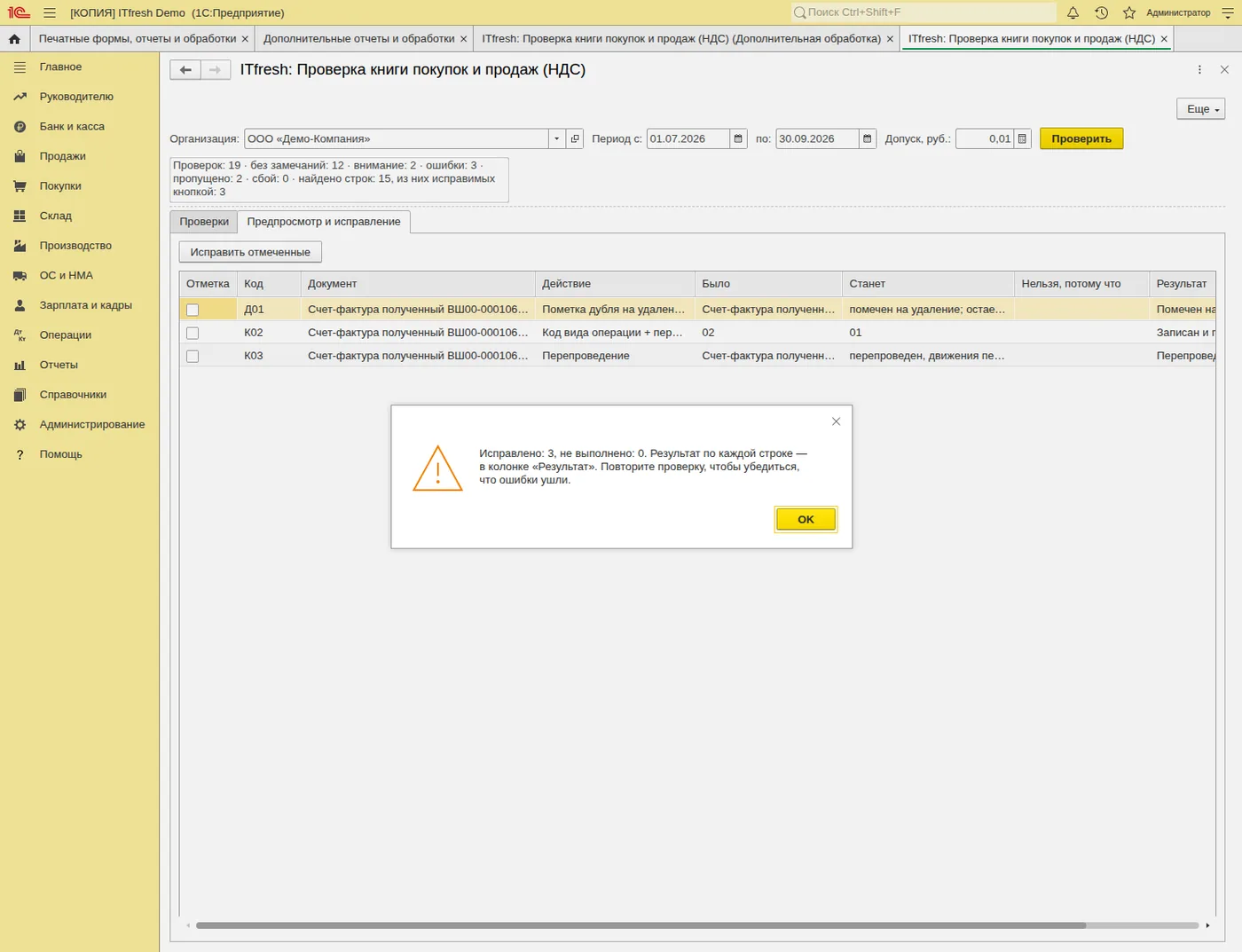Click the home page icon

(14, 39)
